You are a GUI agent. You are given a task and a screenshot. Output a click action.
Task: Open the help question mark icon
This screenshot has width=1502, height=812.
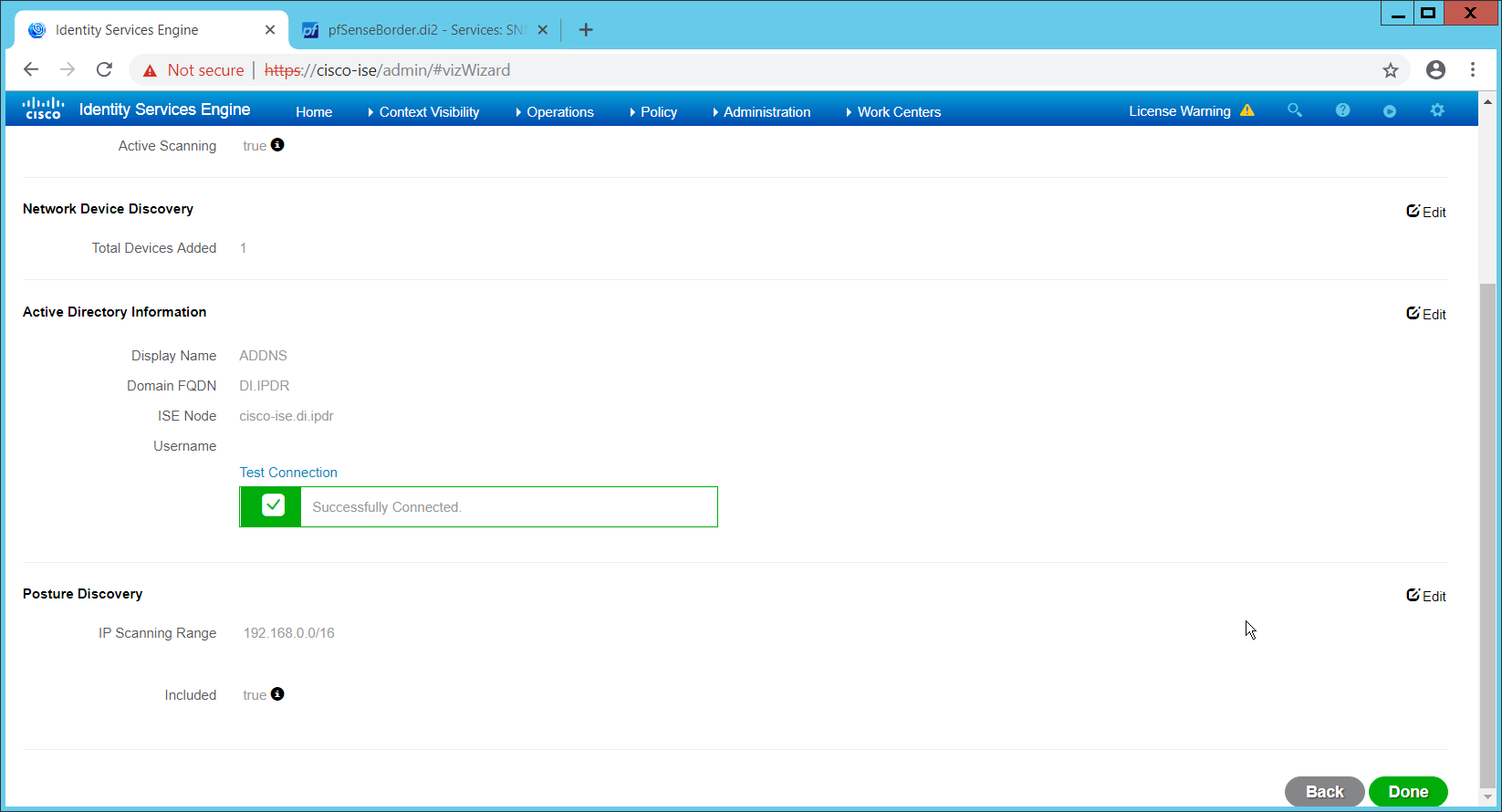point(1342,110)
